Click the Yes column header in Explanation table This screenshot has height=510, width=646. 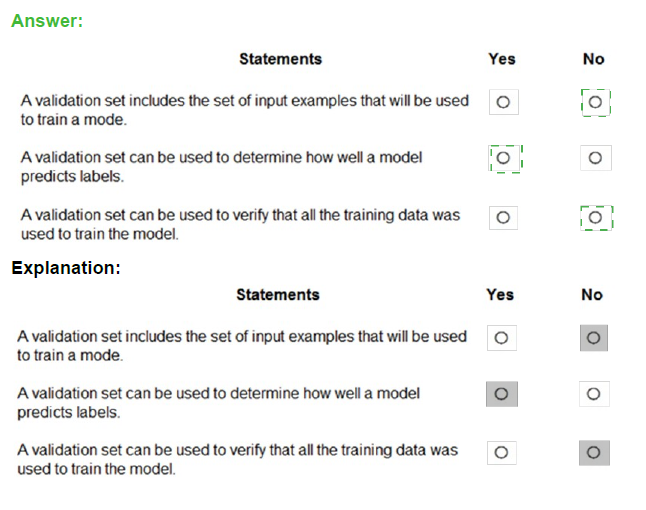coord(500,295)
